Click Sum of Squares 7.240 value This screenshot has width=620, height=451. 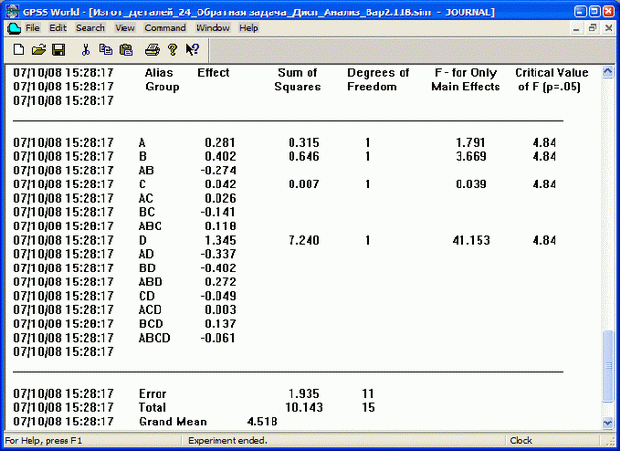304,240
